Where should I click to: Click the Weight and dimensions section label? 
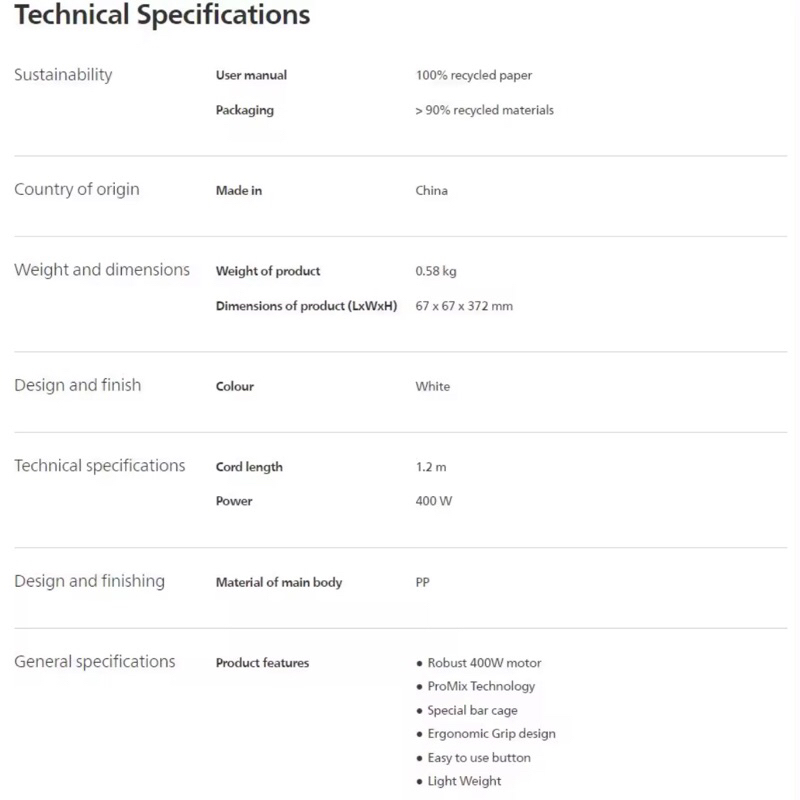click(102, 270)
